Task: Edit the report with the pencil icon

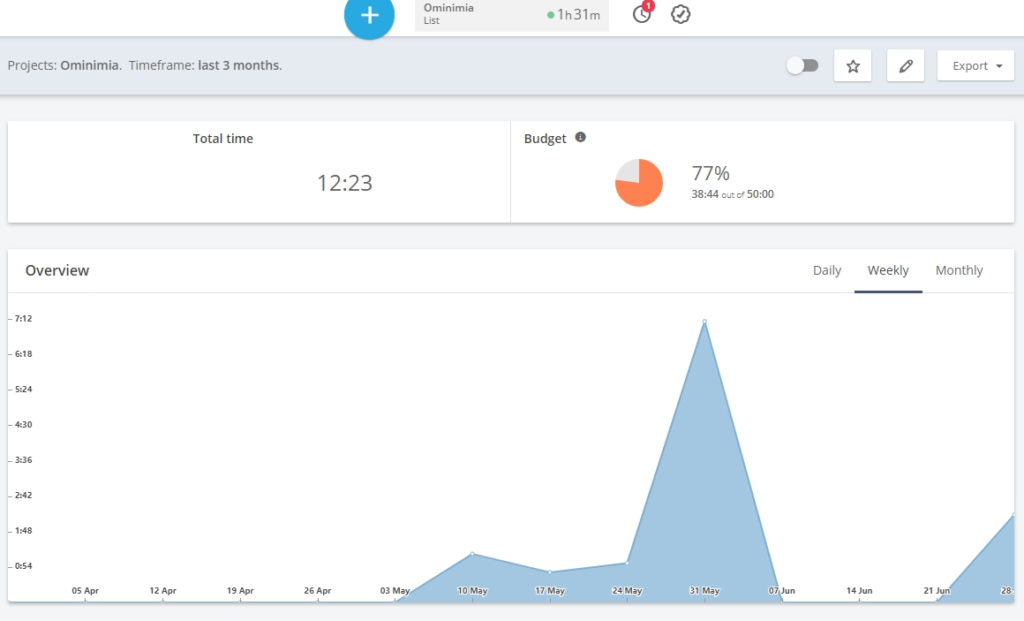Action: 905,64
